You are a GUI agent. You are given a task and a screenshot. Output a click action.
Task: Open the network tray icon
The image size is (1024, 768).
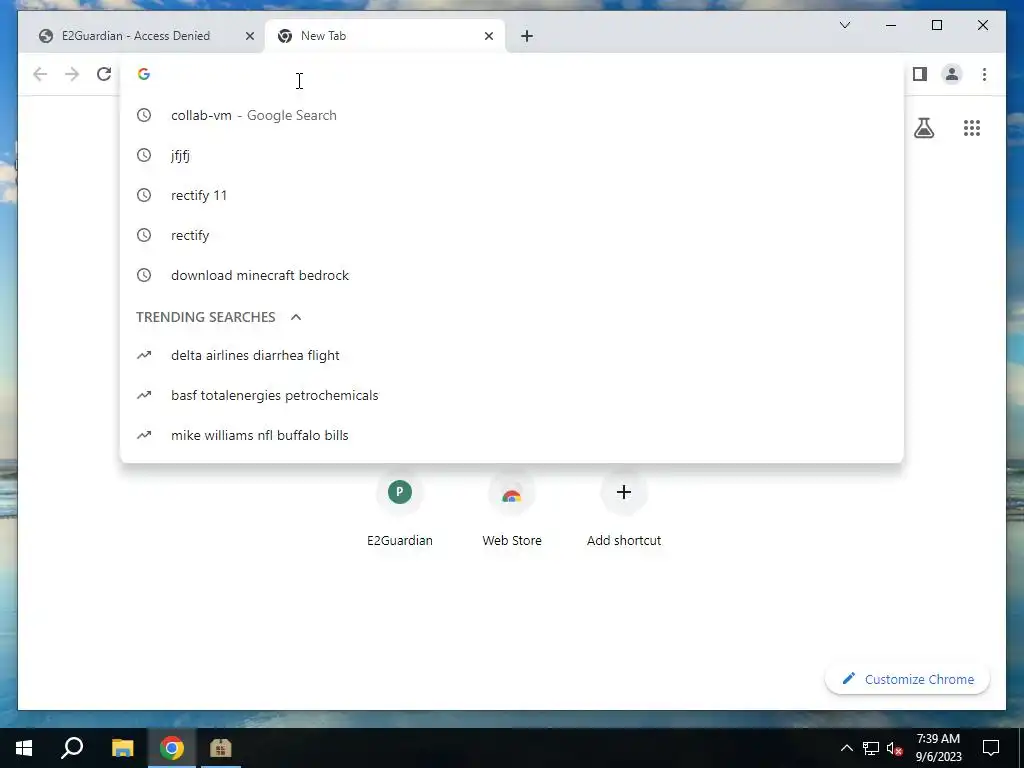[x=871, y=748]
